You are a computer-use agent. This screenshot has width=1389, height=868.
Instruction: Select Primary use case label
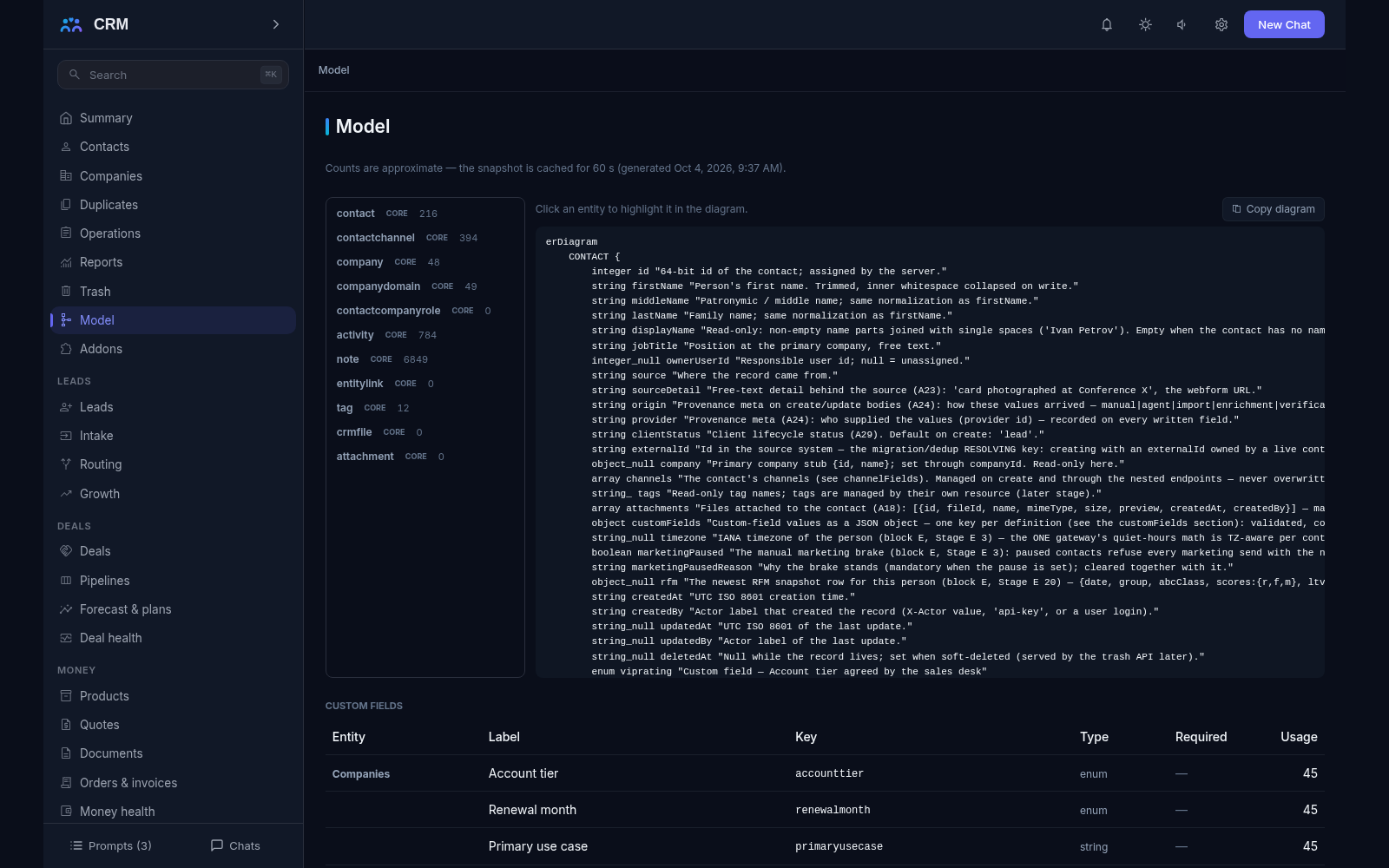538,846
